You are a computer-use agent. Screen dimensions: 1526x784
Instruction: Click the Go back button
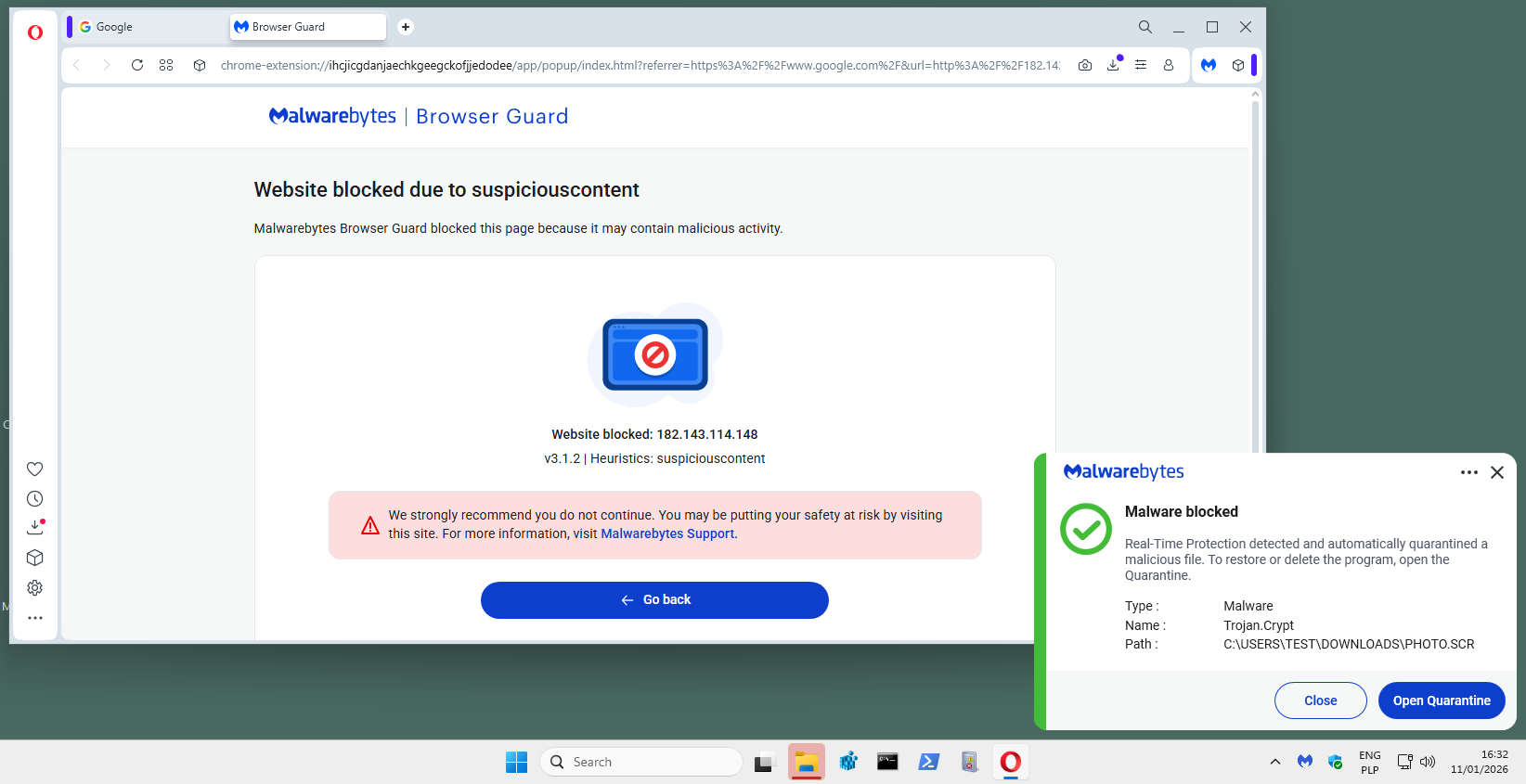(x=654, y=600)
